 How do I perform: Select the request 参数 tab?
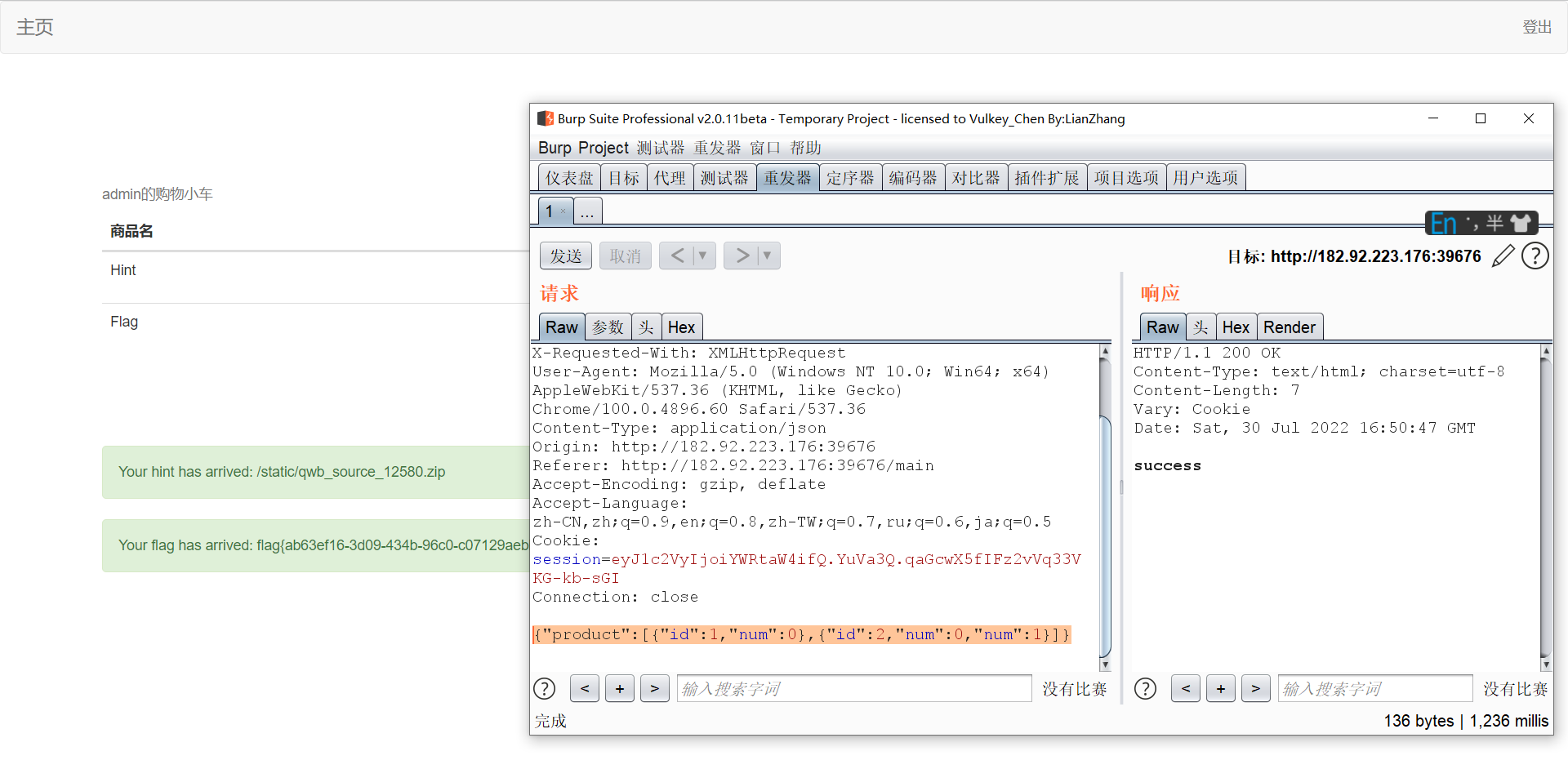coord(608,327)
